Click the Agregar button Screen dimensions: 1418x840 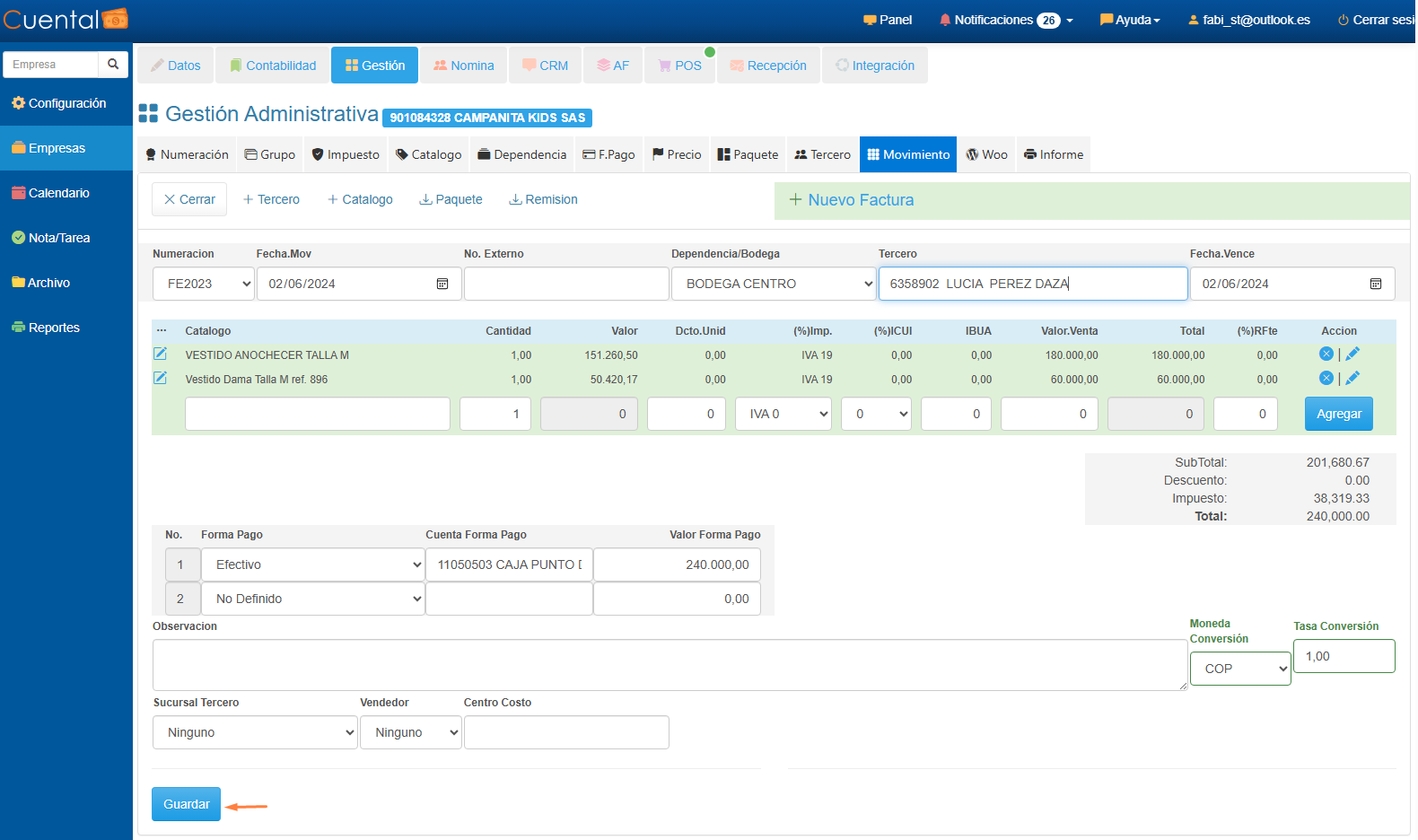[x=1338, y=414]
